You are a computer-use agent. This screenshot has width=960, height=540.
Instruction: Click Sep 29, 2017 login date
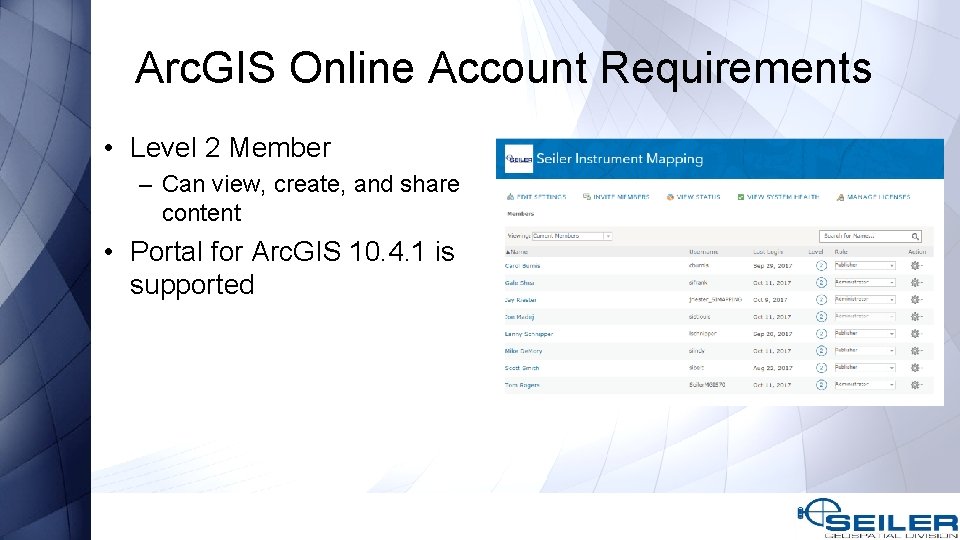(x=773, y=266)
